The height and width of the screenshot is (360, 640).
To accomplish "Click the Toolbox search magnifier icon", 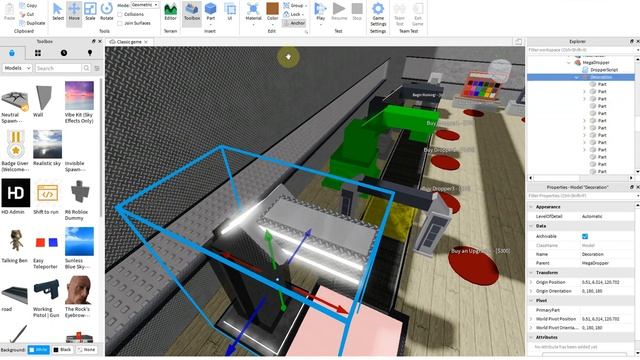I will (x=86, y=68).
